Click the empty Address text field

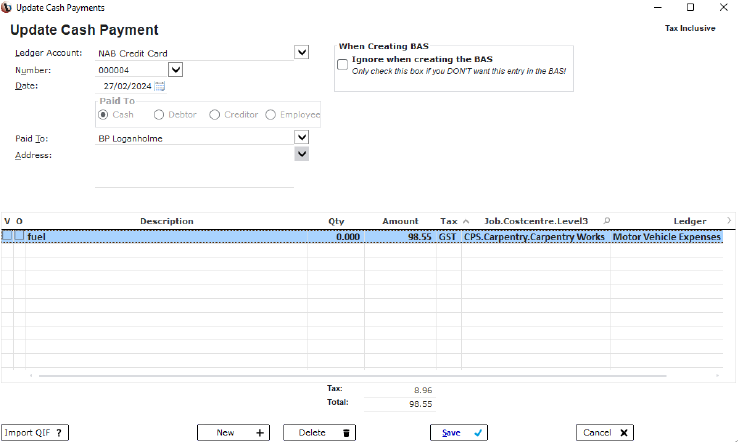coord(194,169)
